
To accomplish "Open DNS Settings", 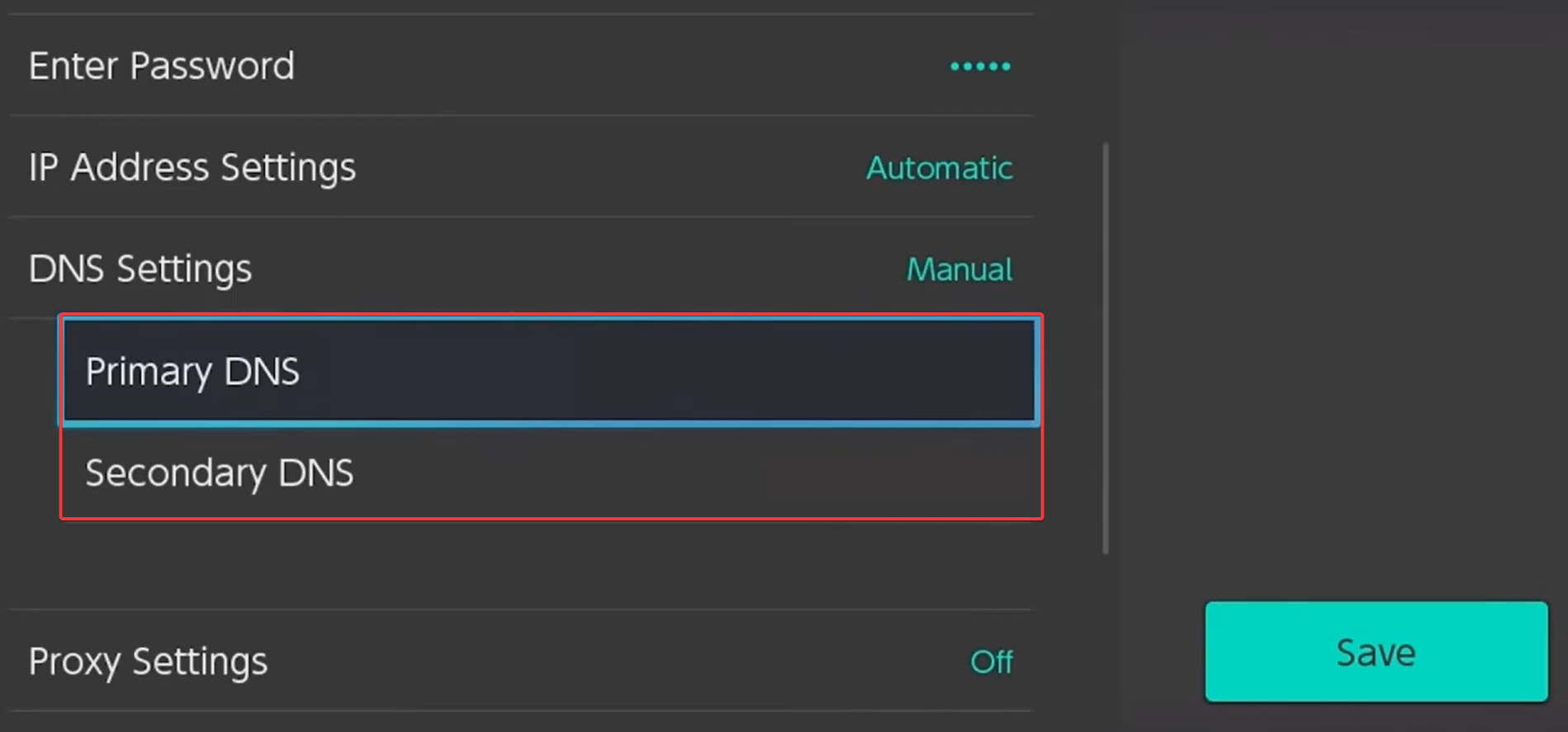I will [520, 269].
